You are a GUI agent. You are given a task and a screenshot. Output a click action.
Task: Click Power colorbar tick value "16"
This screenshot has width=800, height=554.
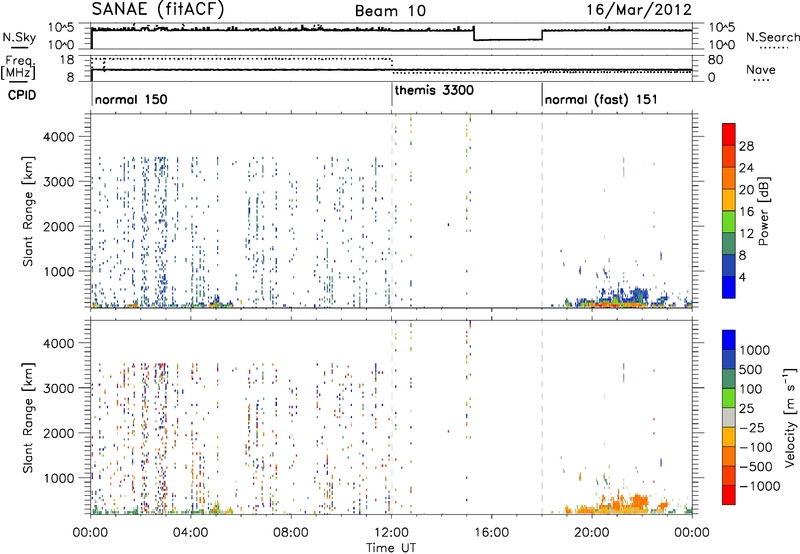click(x=746, y=212)
